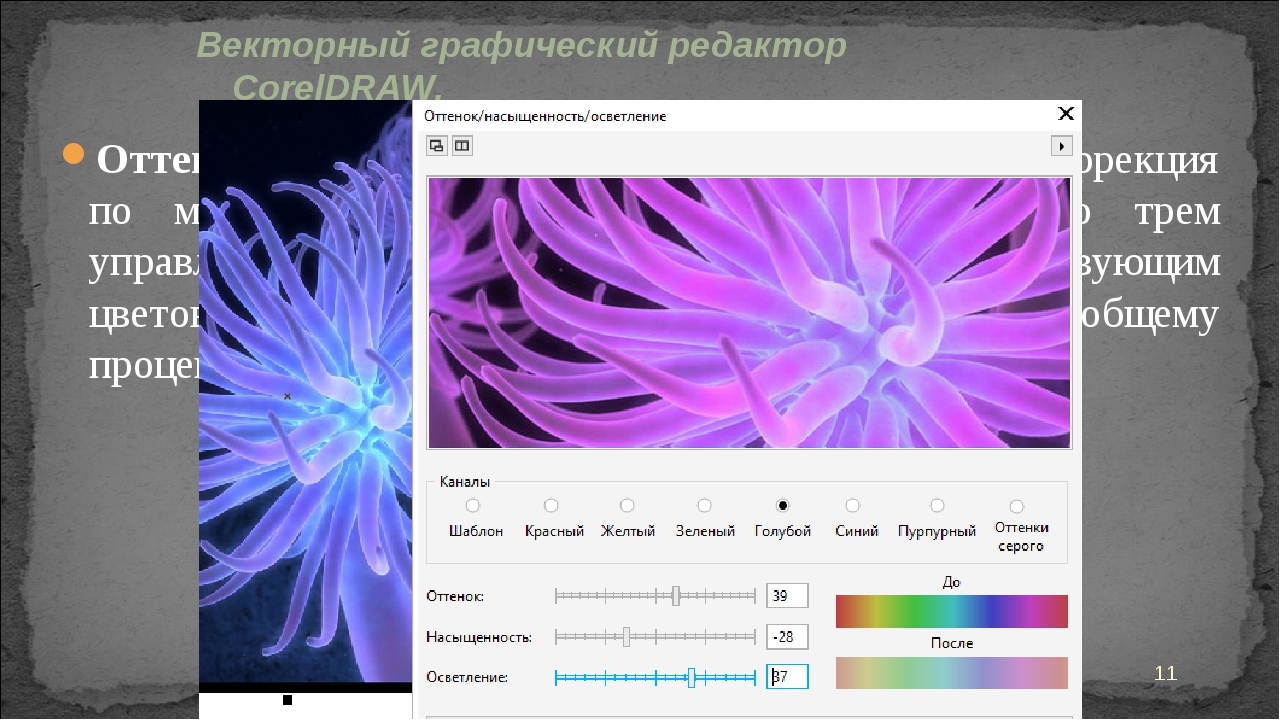Viewport: 1280px width, 720px height.
Task: Click the До label above the spectrum
Action: tap(952, 581)
